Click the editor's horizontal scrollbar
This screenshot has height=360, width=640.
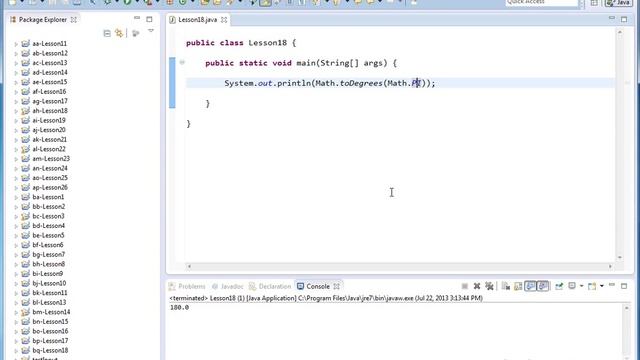[399, 266]
